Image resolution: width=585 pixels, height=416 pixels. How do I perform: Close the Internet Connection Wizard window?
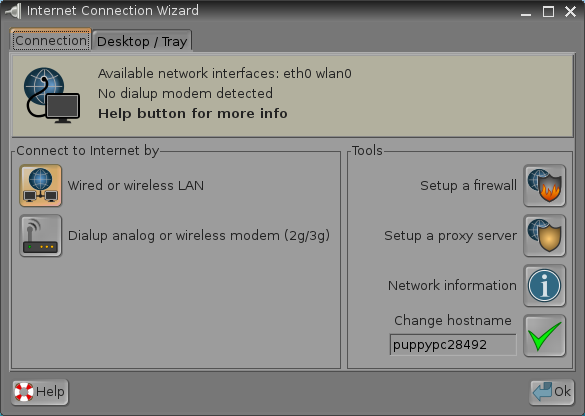[570, 12]
